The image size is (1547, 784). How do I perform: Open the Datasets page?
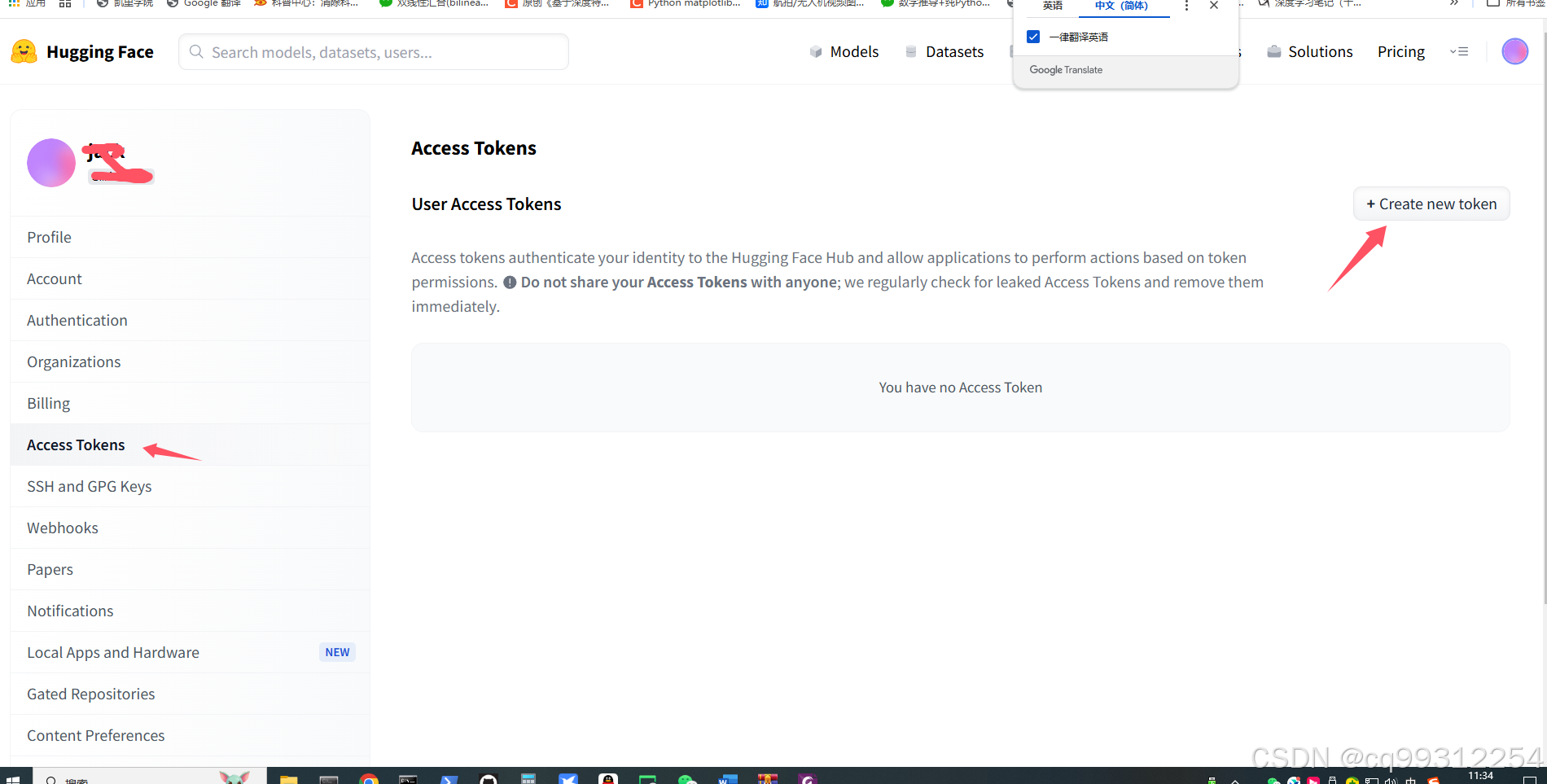coord(944,52)
